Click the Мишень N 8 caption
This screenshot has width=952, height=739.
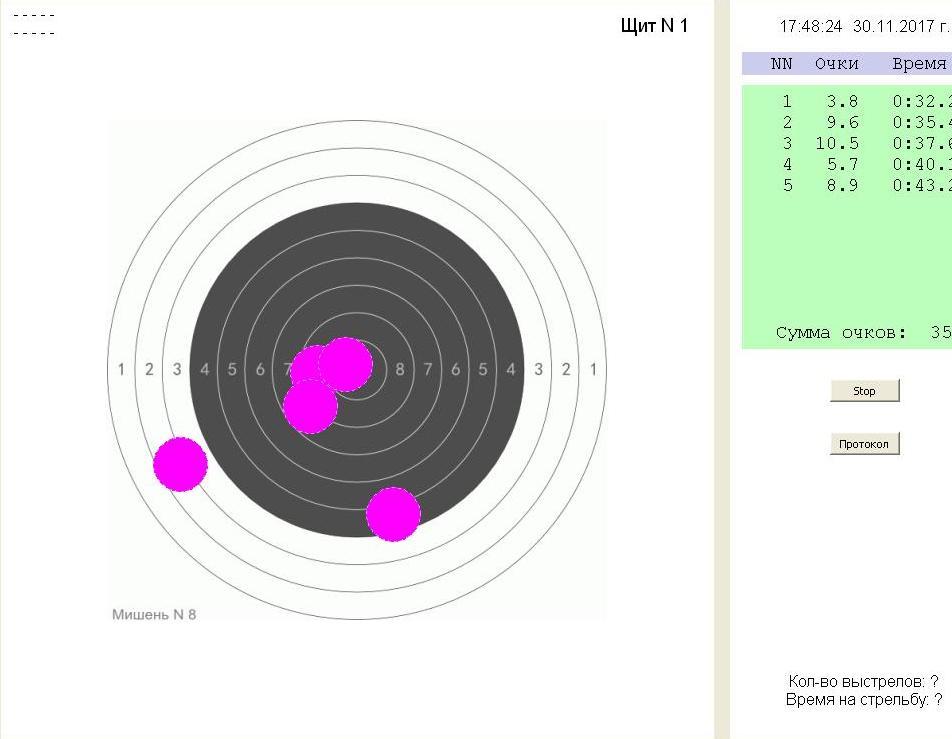coord(154,614)
